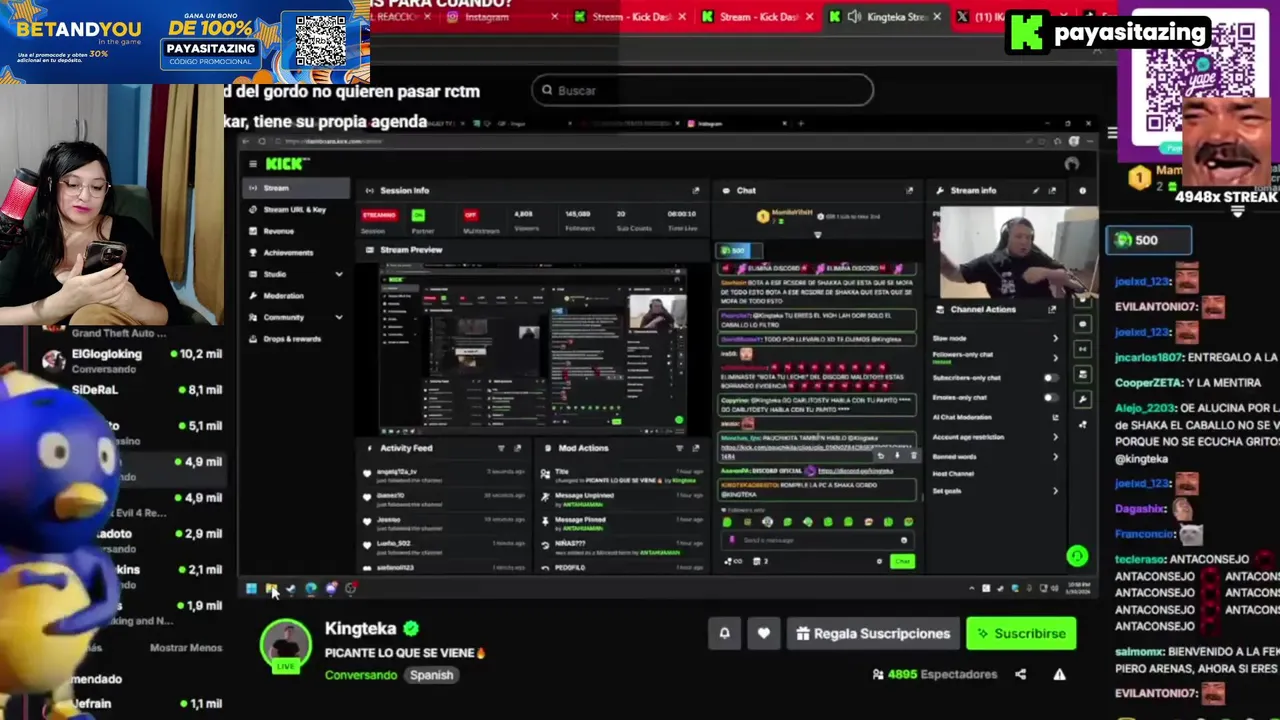The width and height of the screenshot is (1280, 720).
Task: Open Achievements sidebar item
Action: click(297, 253)
